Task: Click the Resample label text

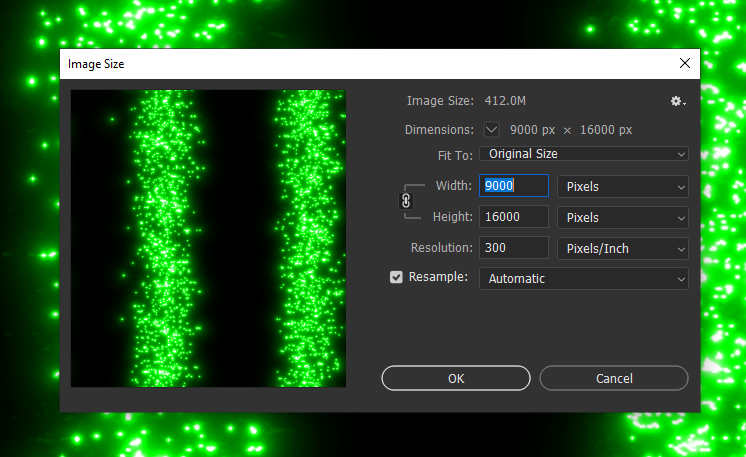Action: (438, 277)
